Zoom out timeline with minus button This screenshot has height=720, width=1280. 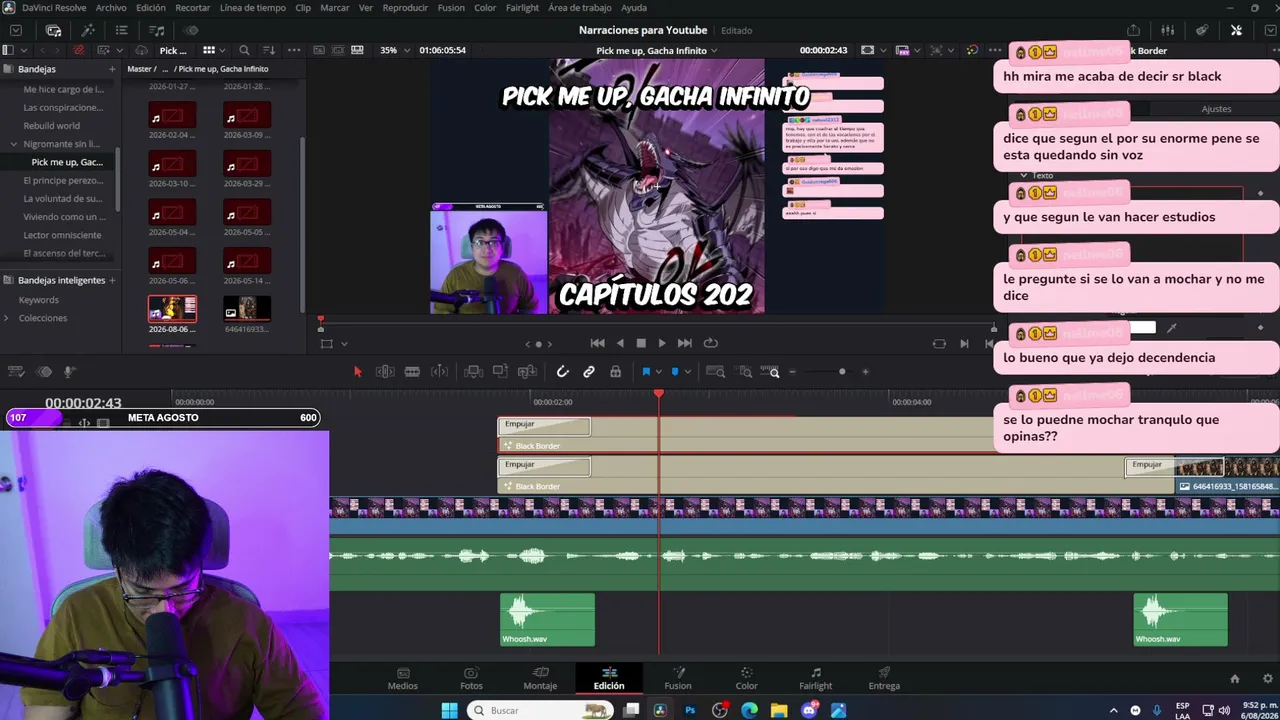coord(792,372)
